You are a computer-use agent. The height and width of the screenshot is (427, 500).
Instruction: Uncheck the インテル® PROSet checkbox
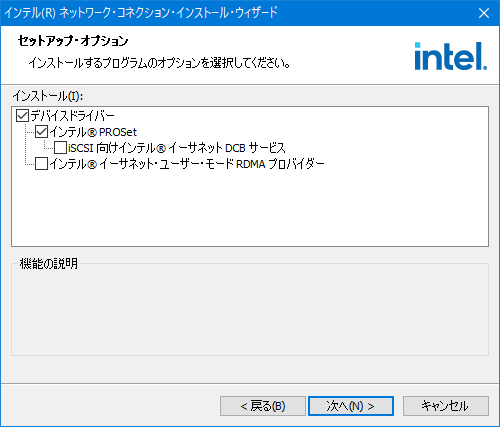pos(42,132)
